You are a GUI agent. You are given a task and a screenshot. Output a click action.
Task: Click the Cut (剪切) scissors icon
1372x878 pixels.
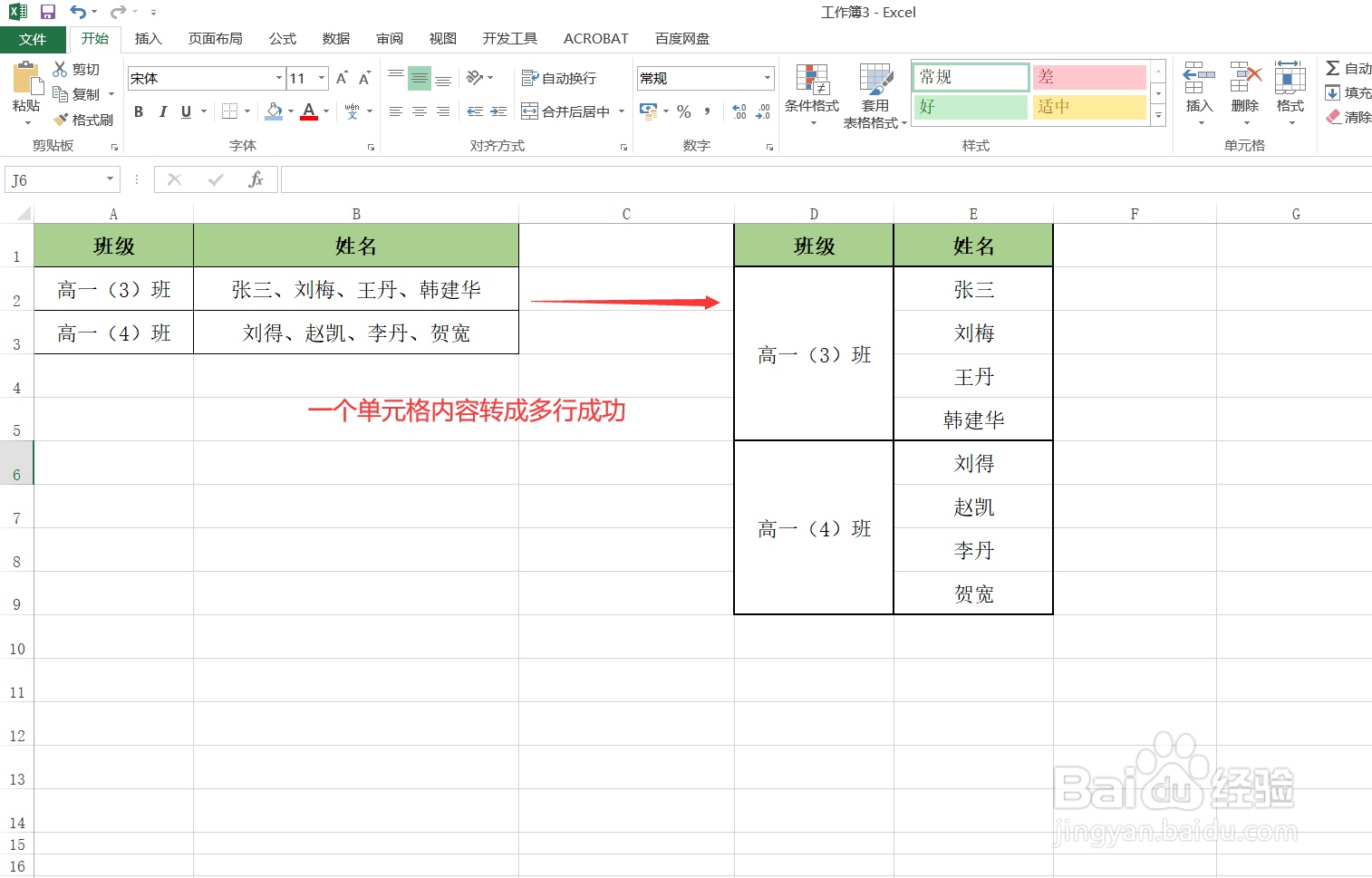click(60, 69)
